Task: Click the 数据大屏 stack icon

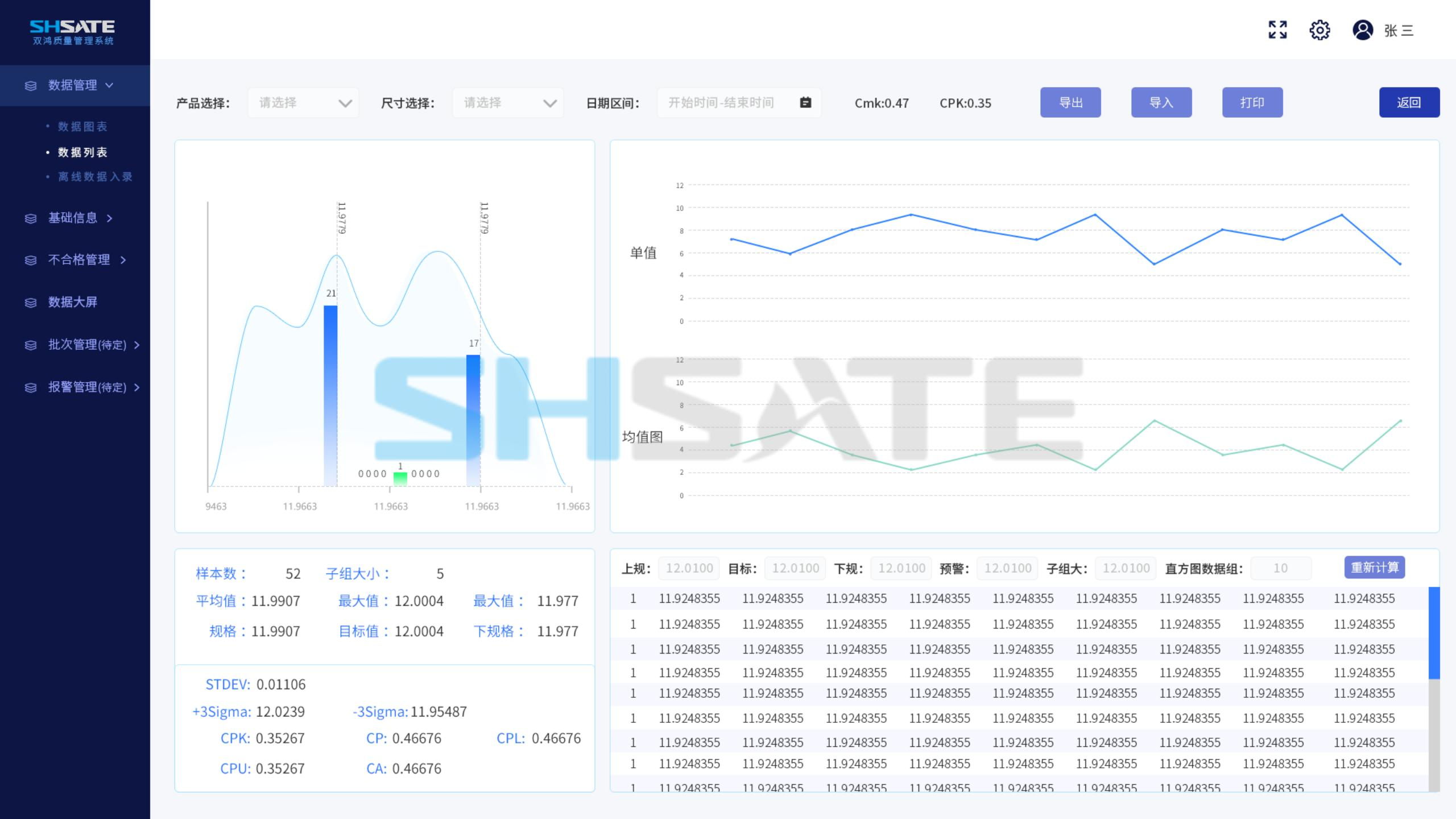Action: click(x=31, y=303)
